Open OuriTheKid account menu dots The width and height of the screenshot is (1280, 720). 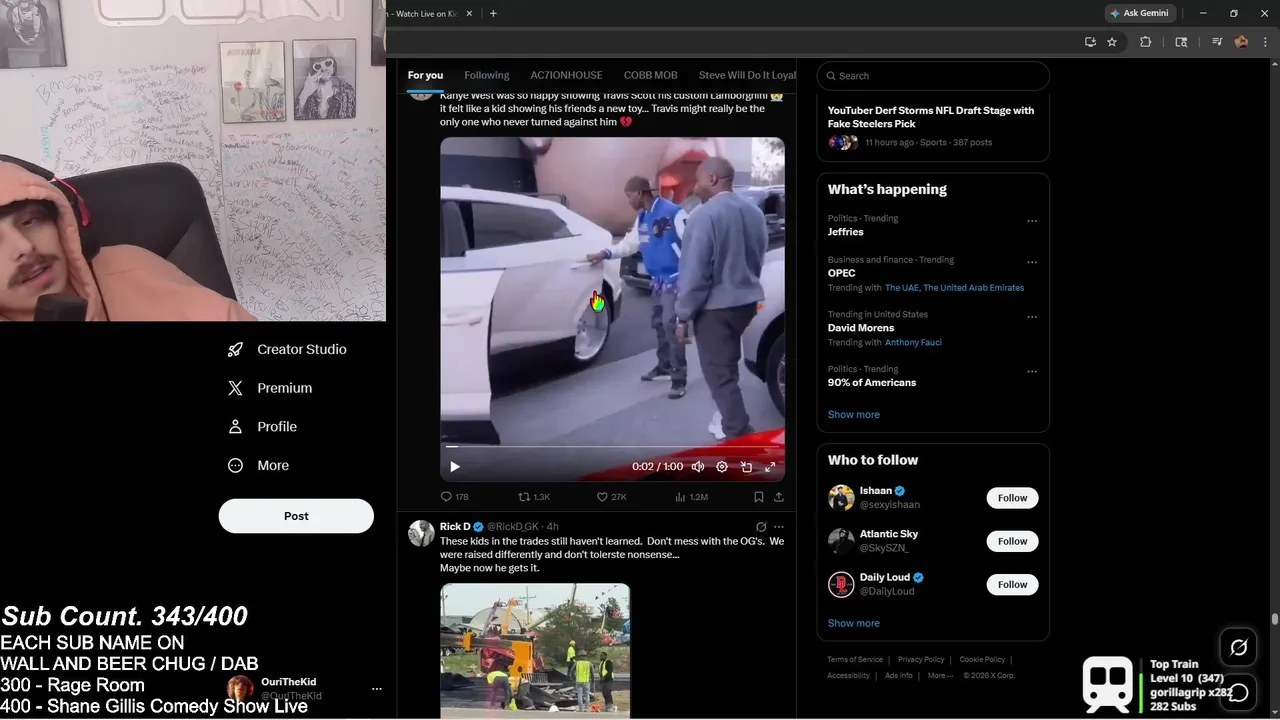(376, 689)
